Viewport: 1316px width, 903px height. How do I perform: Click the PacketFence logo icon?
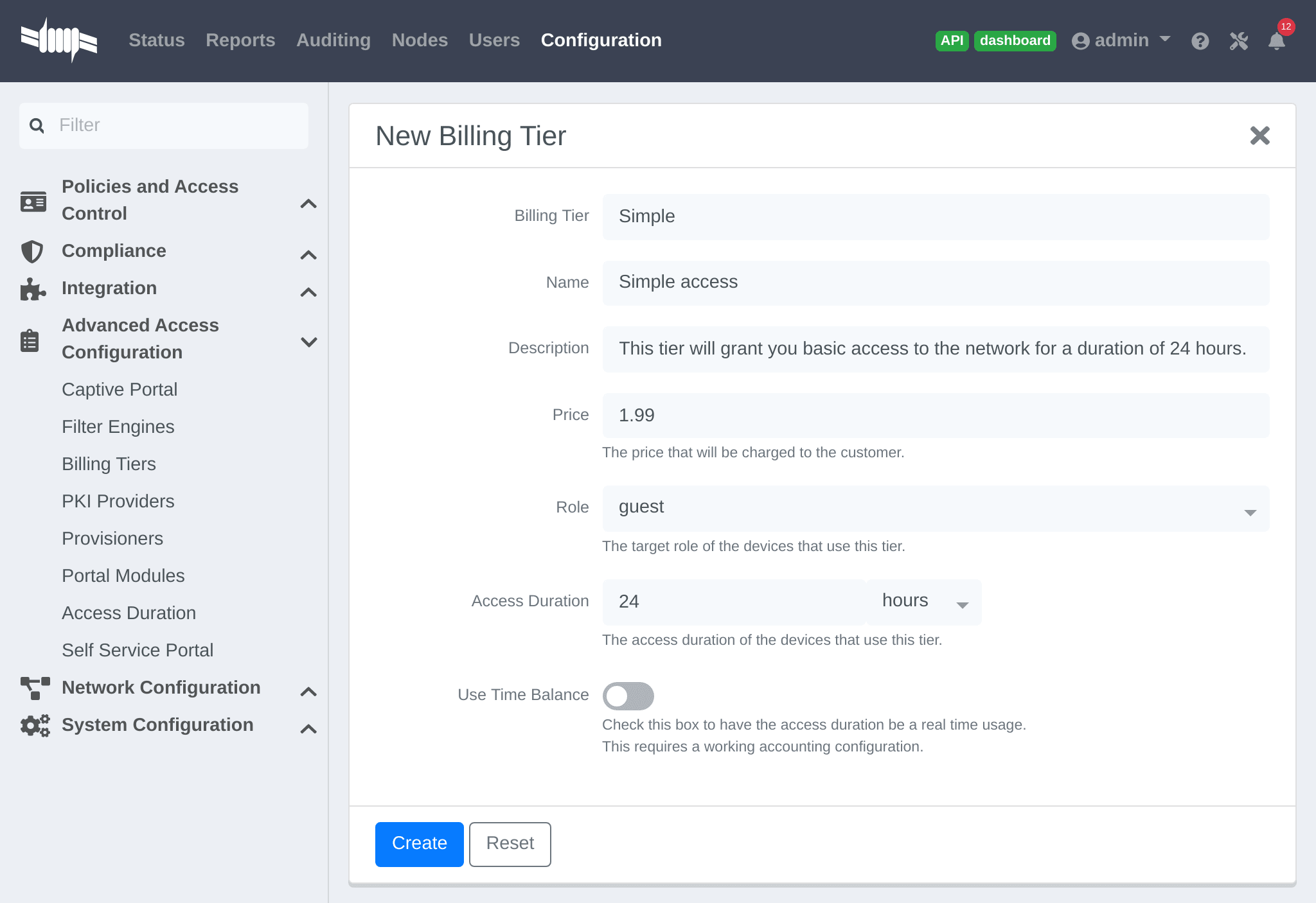point(59,40)
